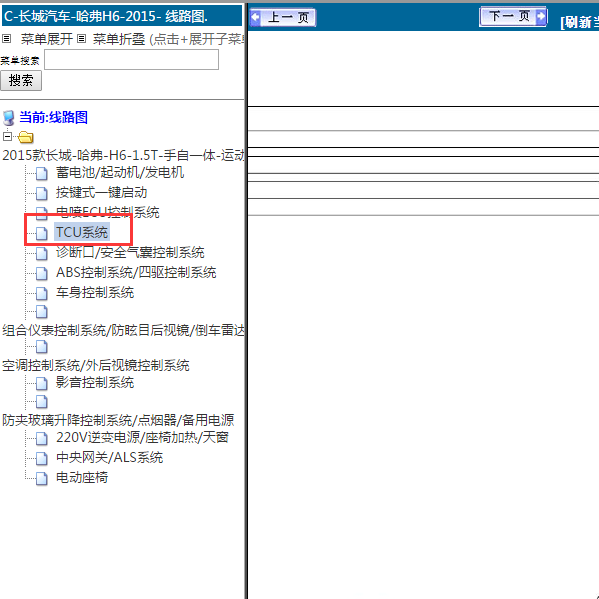Click document icon beside 车身控制系统
This screenshot has height=599, width=599.
[42, 293]
